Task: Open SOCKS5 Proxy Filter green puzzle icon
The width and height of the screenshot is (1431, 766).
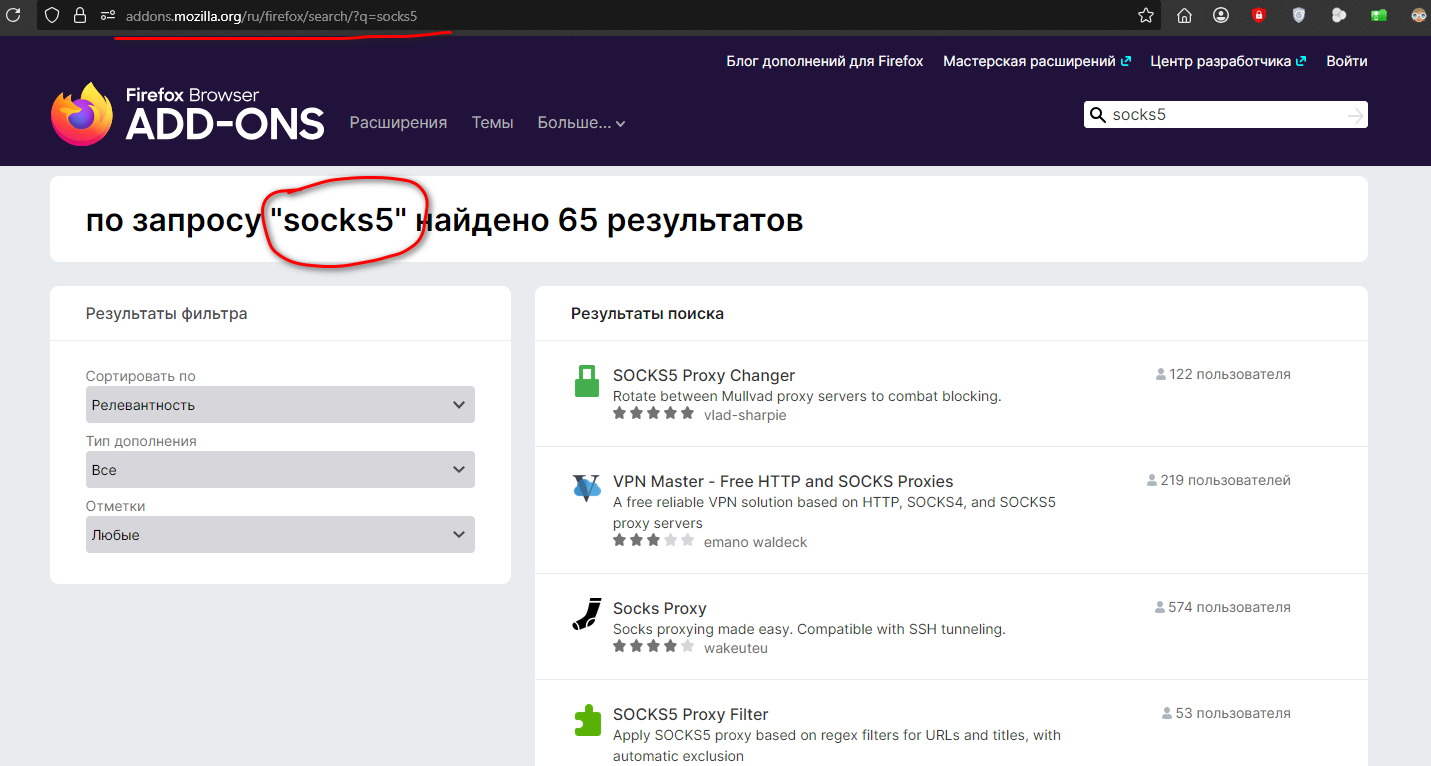Action: click(x=587, y=721)
